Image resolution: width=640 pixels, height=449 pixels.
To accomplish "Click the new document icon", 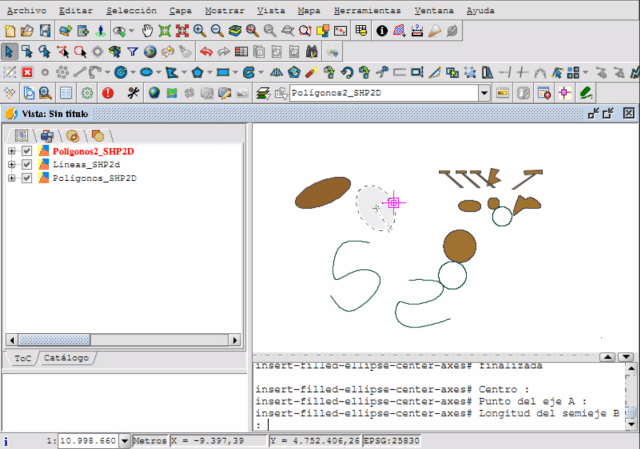I will pyautogui.click(x=10, y=30).
